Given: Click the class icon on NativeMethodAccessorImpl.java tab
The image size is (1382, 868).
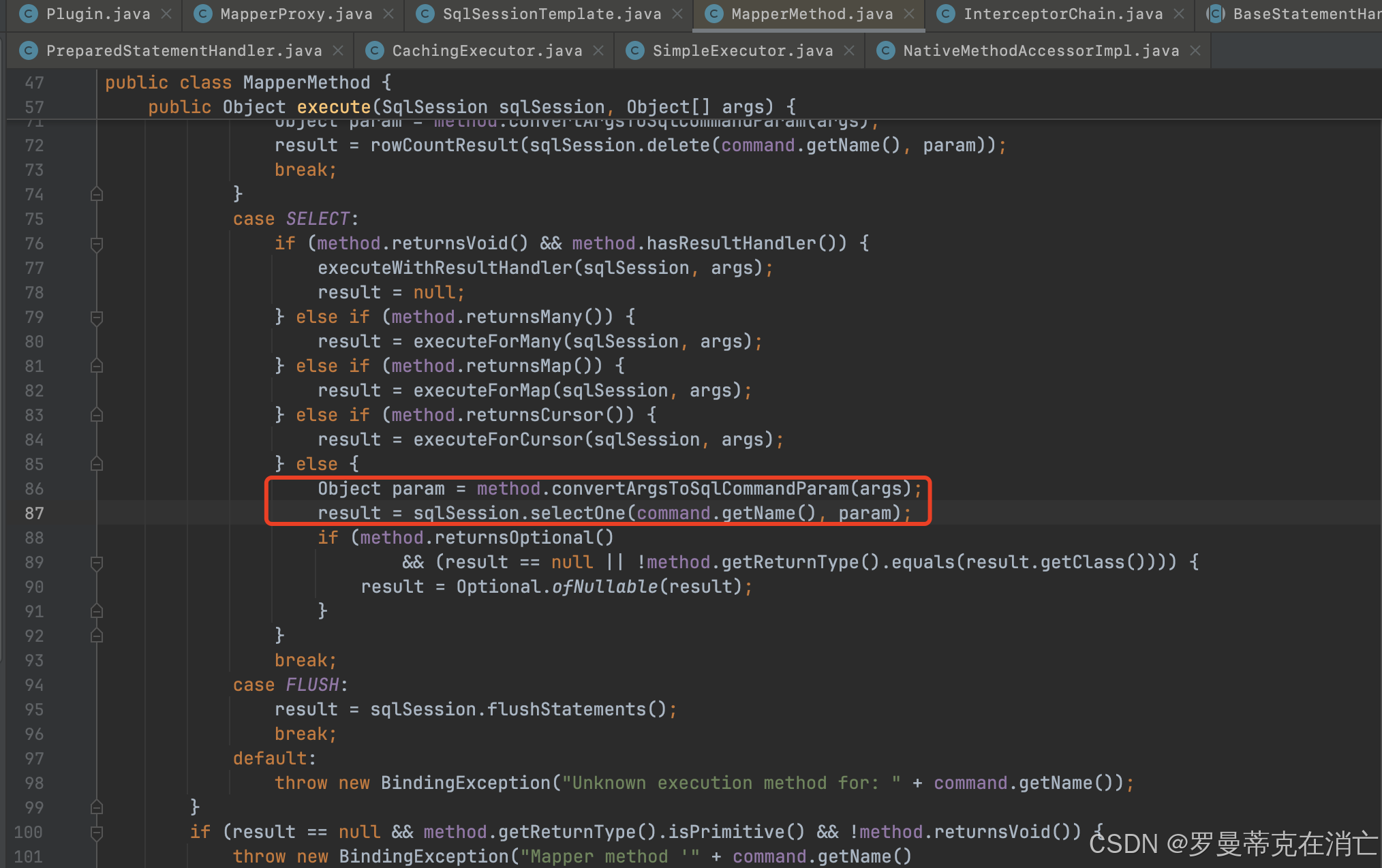Looking at the screenshot, I should pos(886,50).
